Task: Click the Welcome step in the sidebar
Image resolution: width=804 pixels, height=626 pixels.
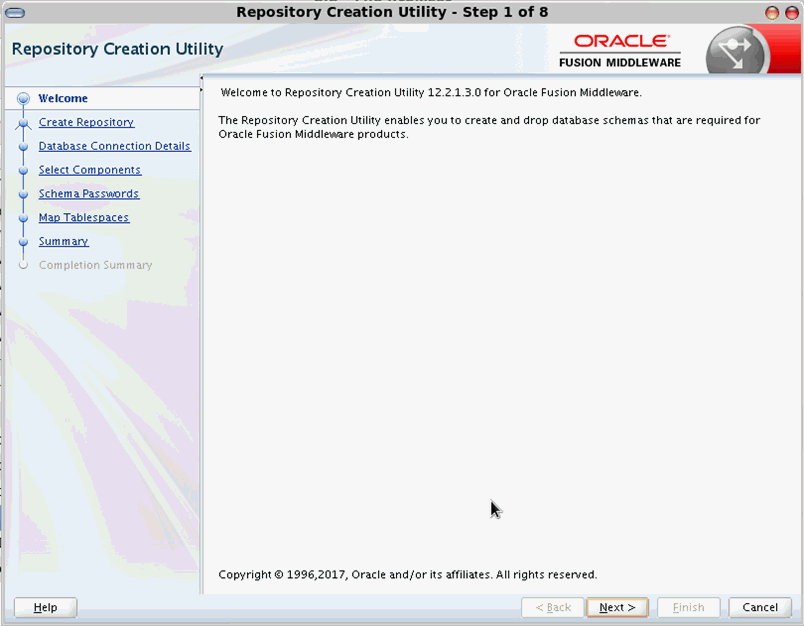Action: pyautogui.click(x=63, y=98)
